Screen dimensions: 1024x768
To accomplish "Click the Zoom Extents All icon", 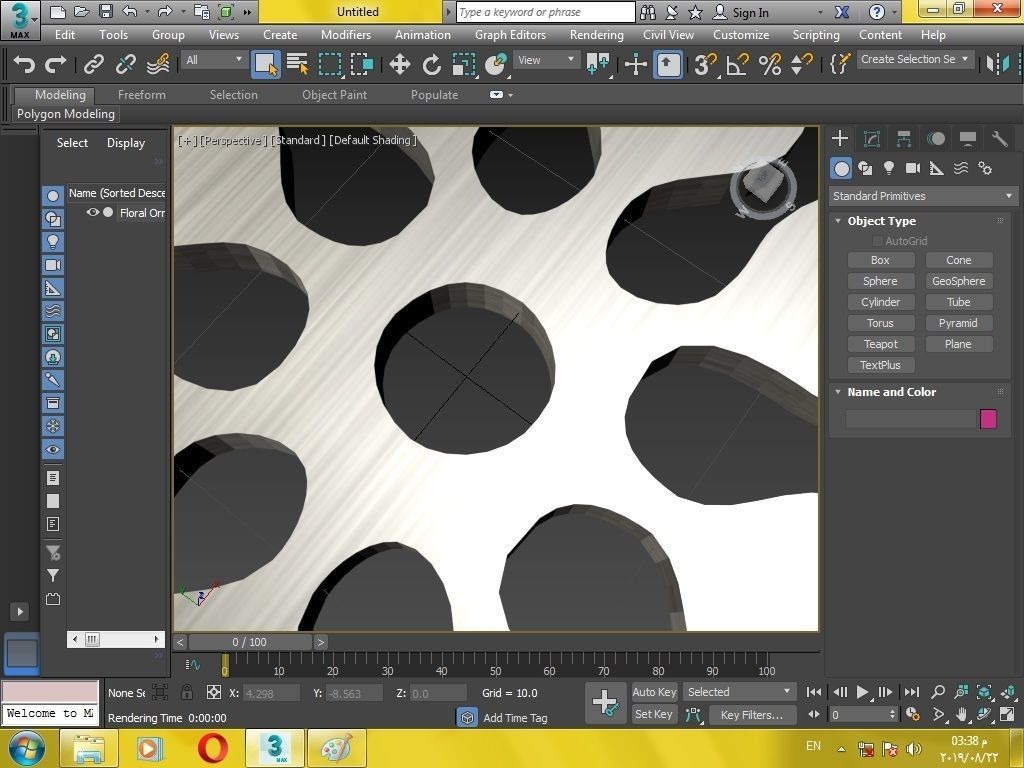I will coord(985,692).
